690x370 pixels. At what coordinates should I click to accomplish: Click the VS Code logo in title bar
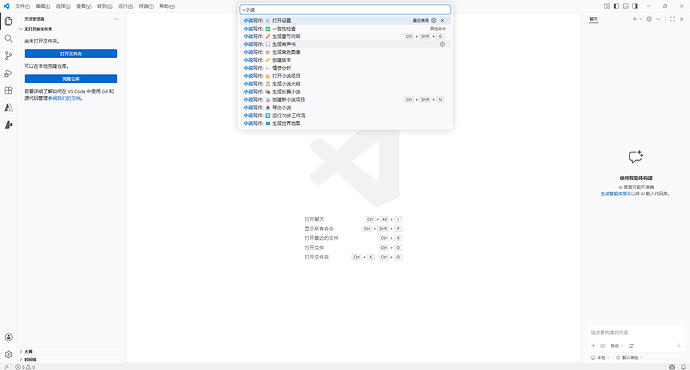[x=6, y=6]
